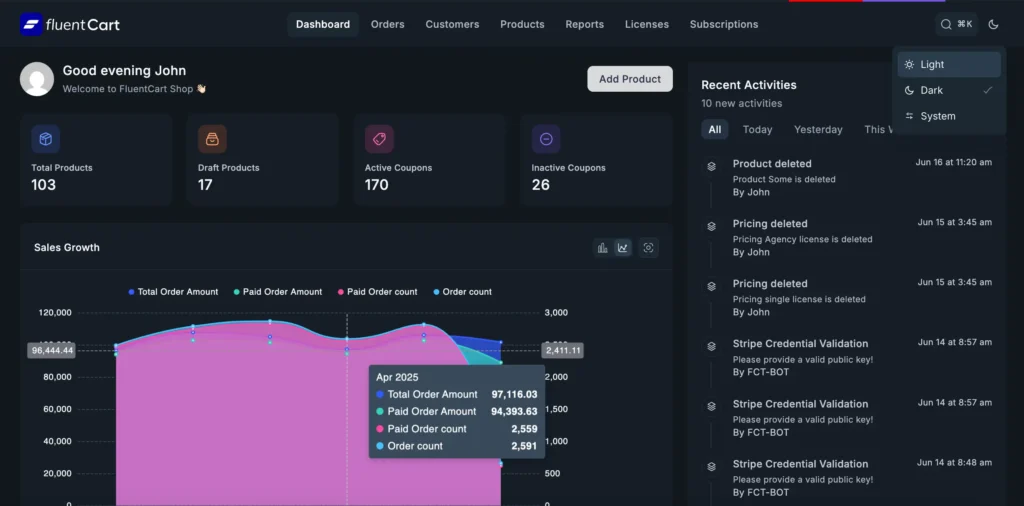Show All recent activities
Screen dimensions: 1024x506
pos(714,129)
